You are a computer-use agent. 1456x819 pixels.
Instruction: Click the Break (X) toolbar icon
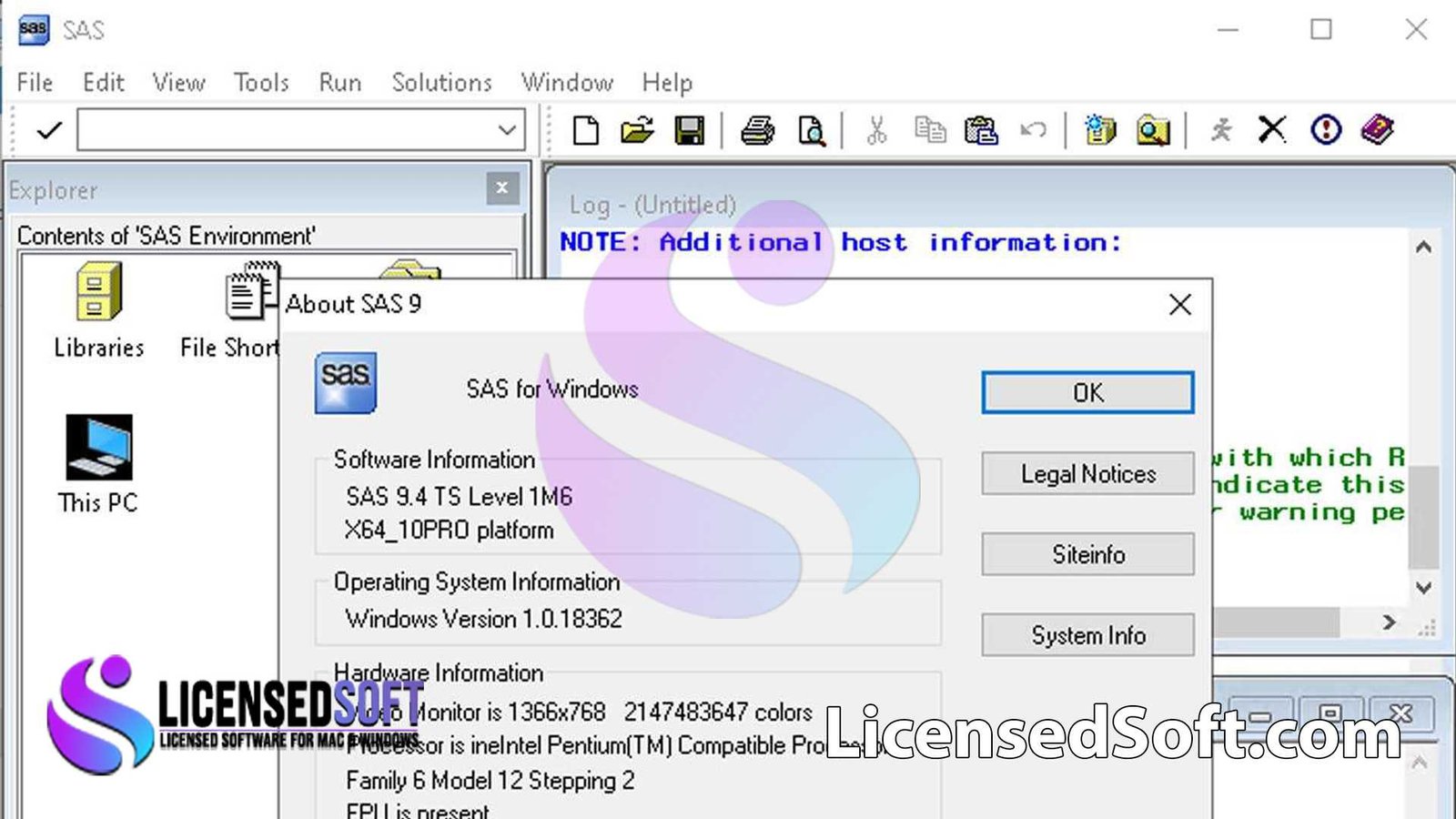pyautogui.click(x=1271, y=129)
